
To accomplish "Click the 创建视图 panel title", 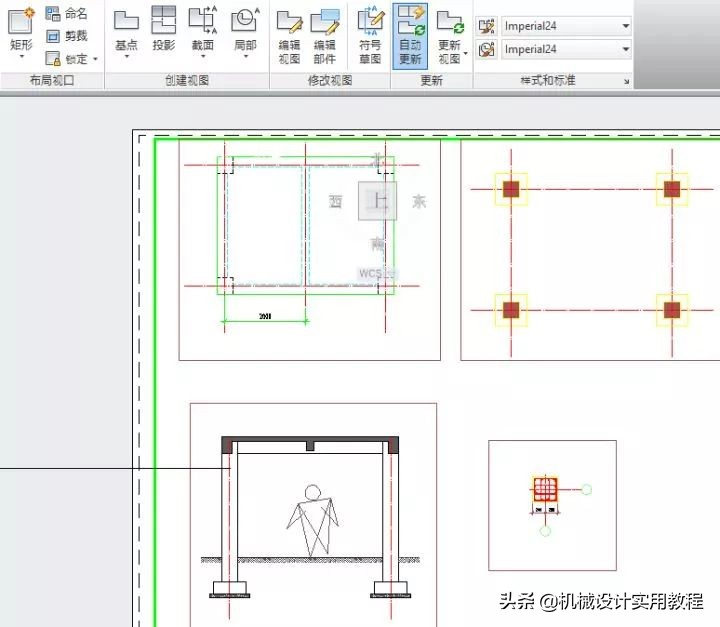I will 187,80.
